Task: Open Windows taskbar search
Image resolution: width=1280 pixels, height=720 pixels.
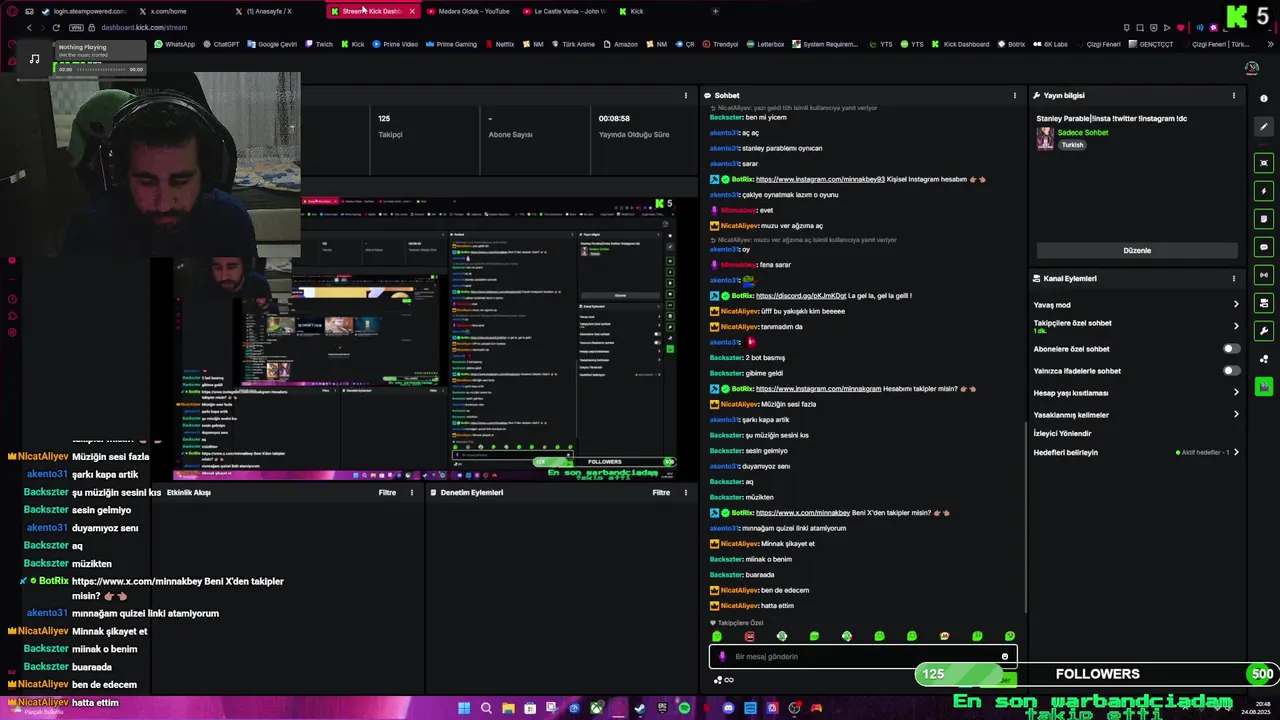Action: (x=486, y=708)
